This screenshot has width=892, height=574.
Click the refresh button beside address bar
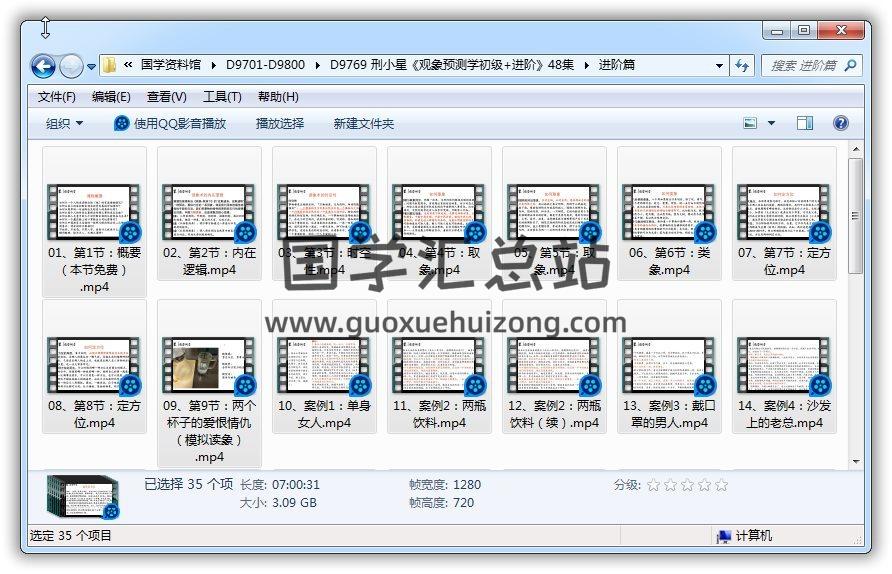coord(742,66)
